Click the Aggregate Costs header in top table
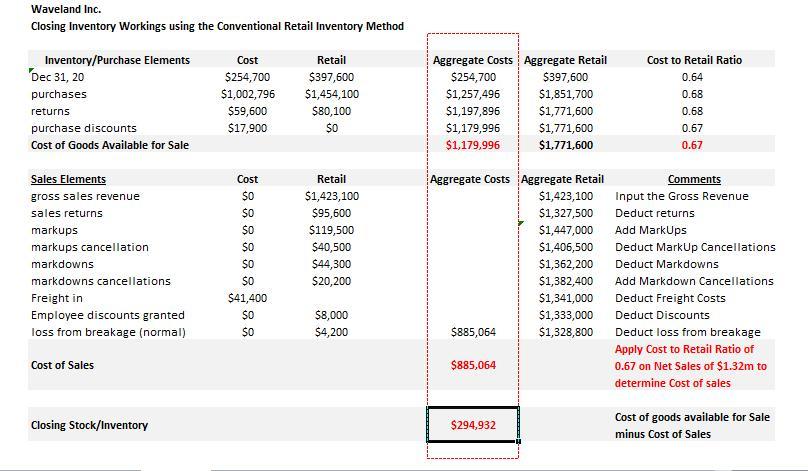 [x=473, y=60]
